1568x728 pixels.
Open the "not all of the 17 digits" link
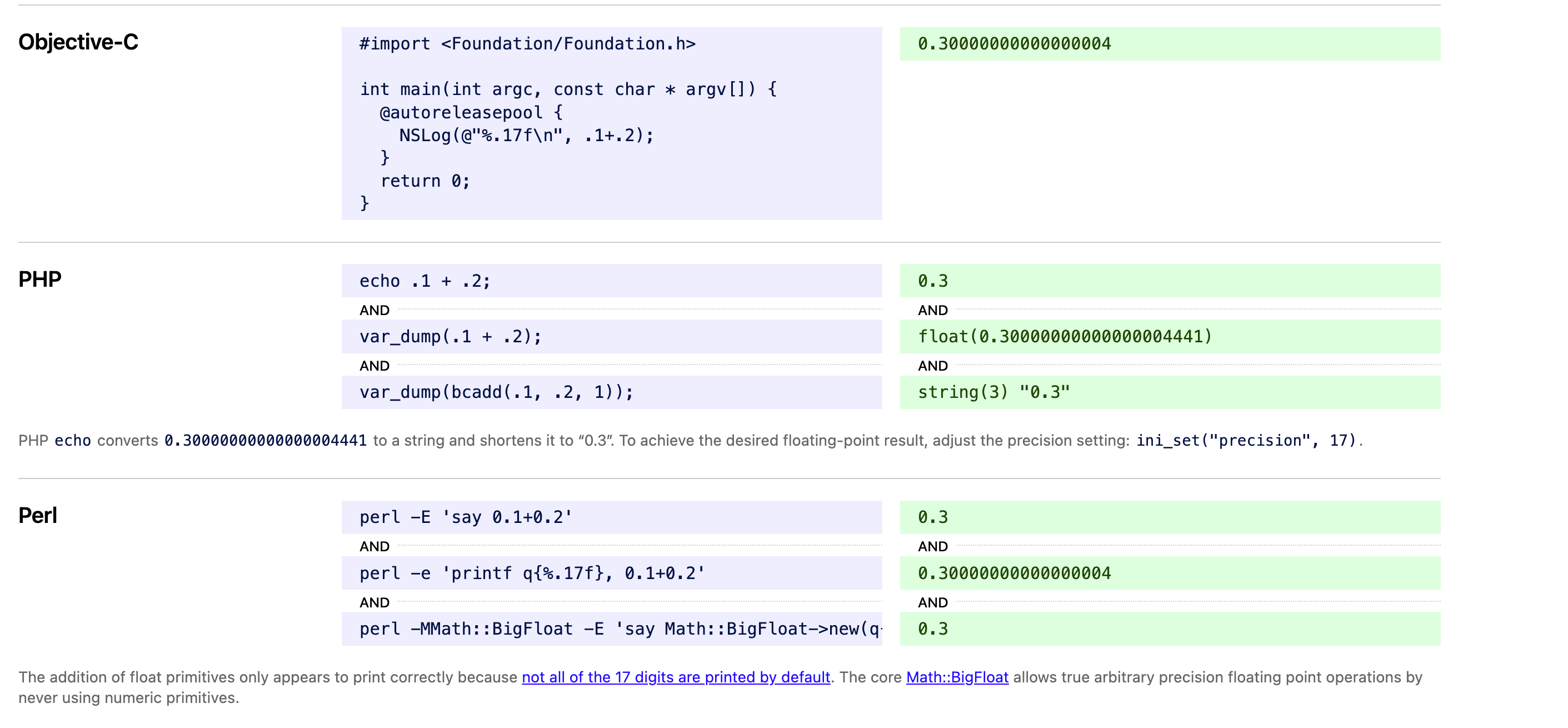coord(676,677)
